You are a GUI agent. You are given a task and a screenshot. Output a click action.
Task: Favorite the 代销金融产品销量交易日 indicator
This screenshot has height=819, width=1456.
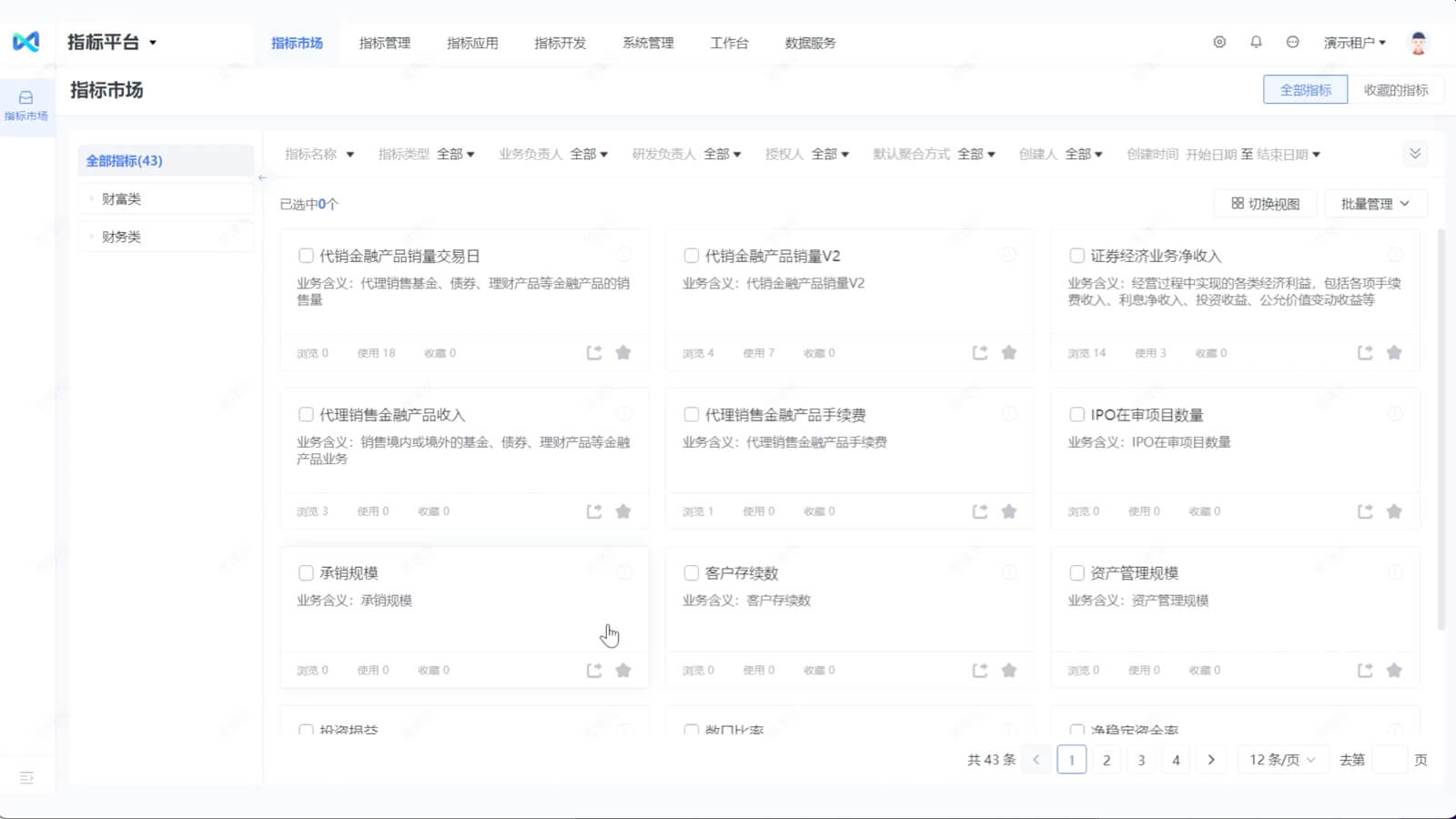click(x=623, y=352)
